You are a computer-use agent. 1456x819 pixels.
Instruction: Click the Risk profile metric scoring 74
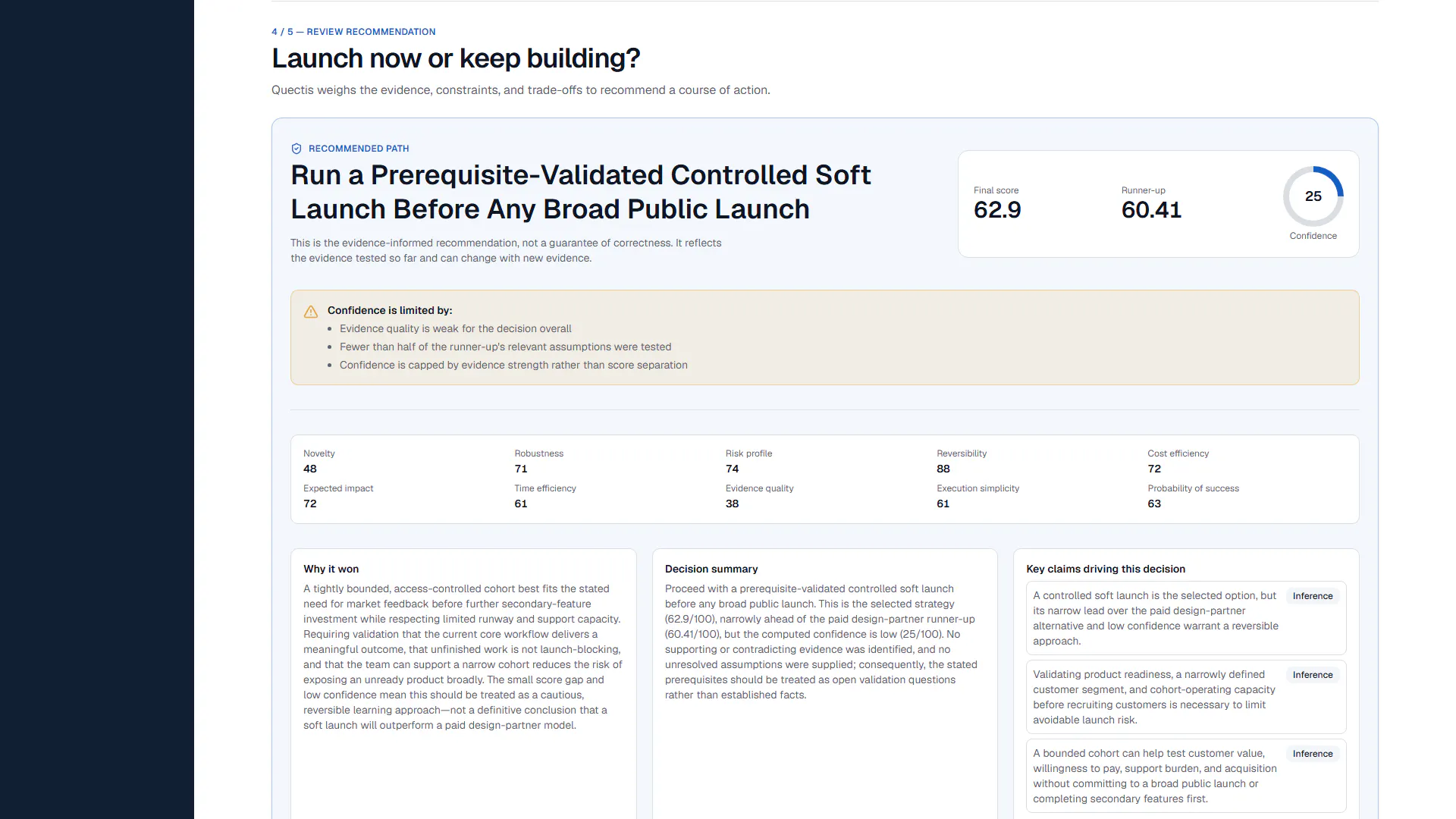(x=748, y=461)
